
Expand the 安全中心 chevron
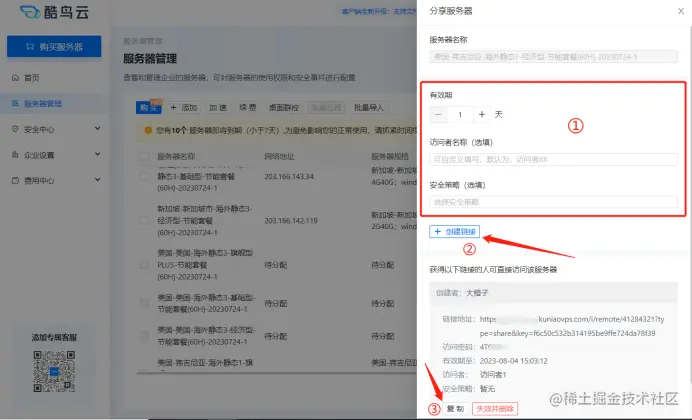[98, 128]
